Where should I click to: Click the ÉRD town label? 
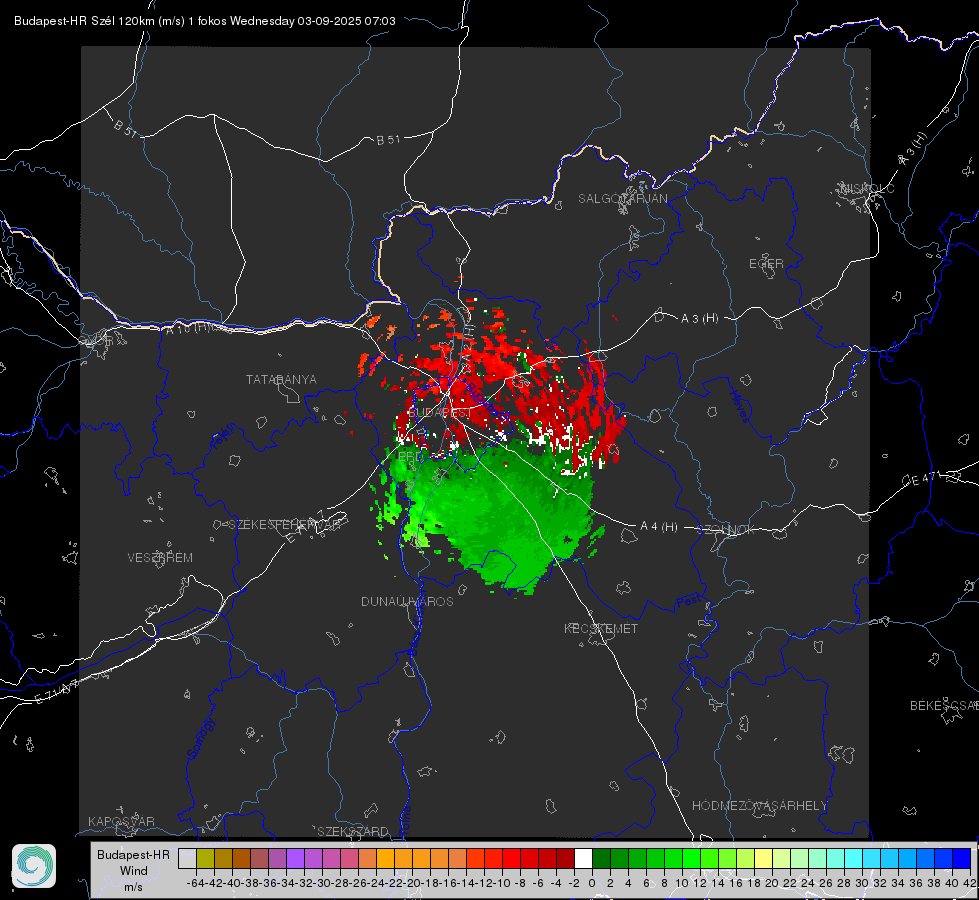(x=410, y=456)
